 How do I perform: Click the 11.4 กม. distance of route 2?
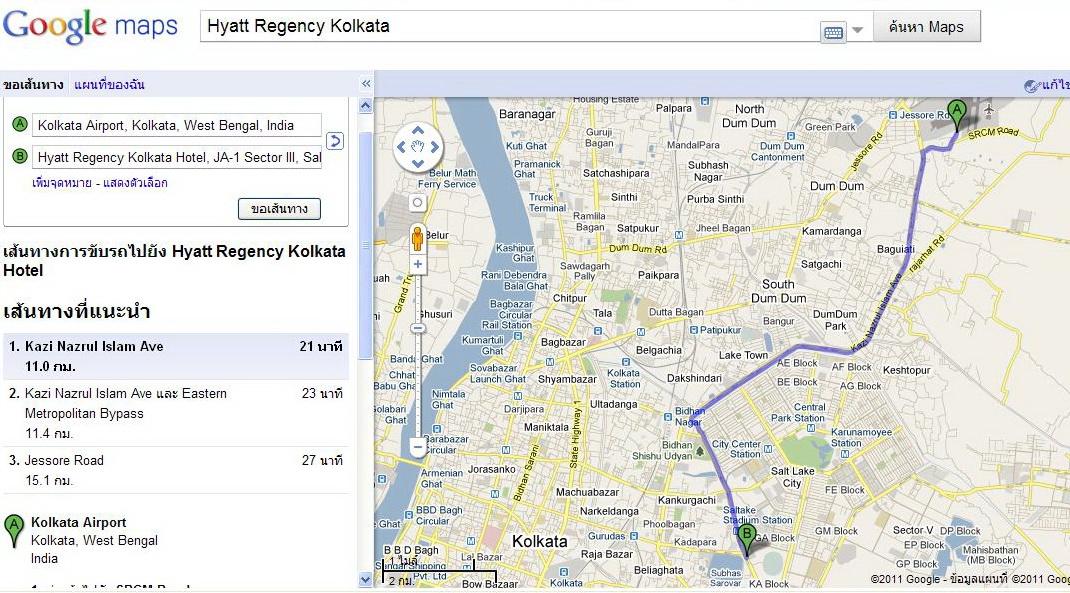click(x=48, y=433)
